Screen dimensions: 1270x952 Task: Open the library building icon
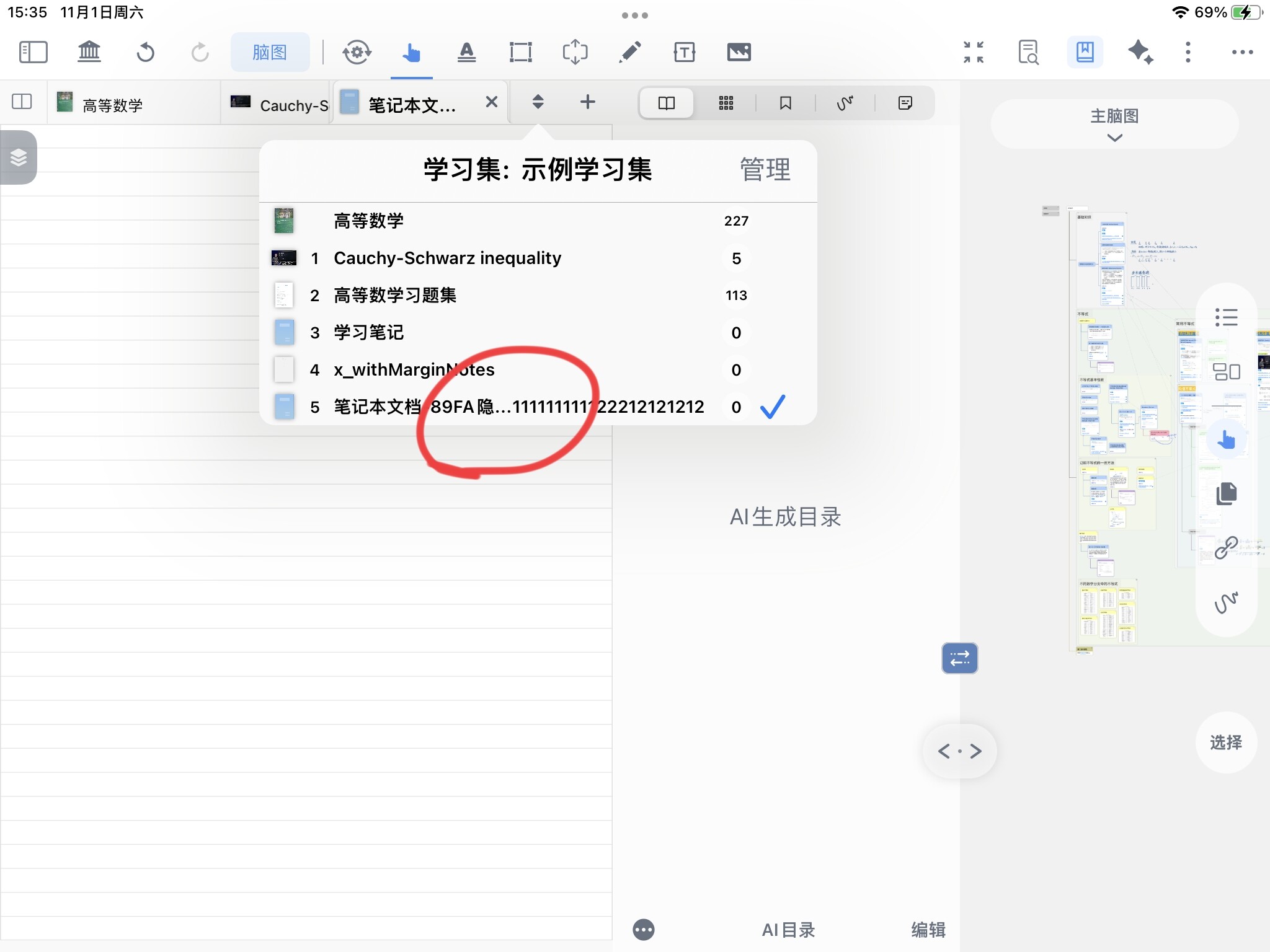(89, 52)
